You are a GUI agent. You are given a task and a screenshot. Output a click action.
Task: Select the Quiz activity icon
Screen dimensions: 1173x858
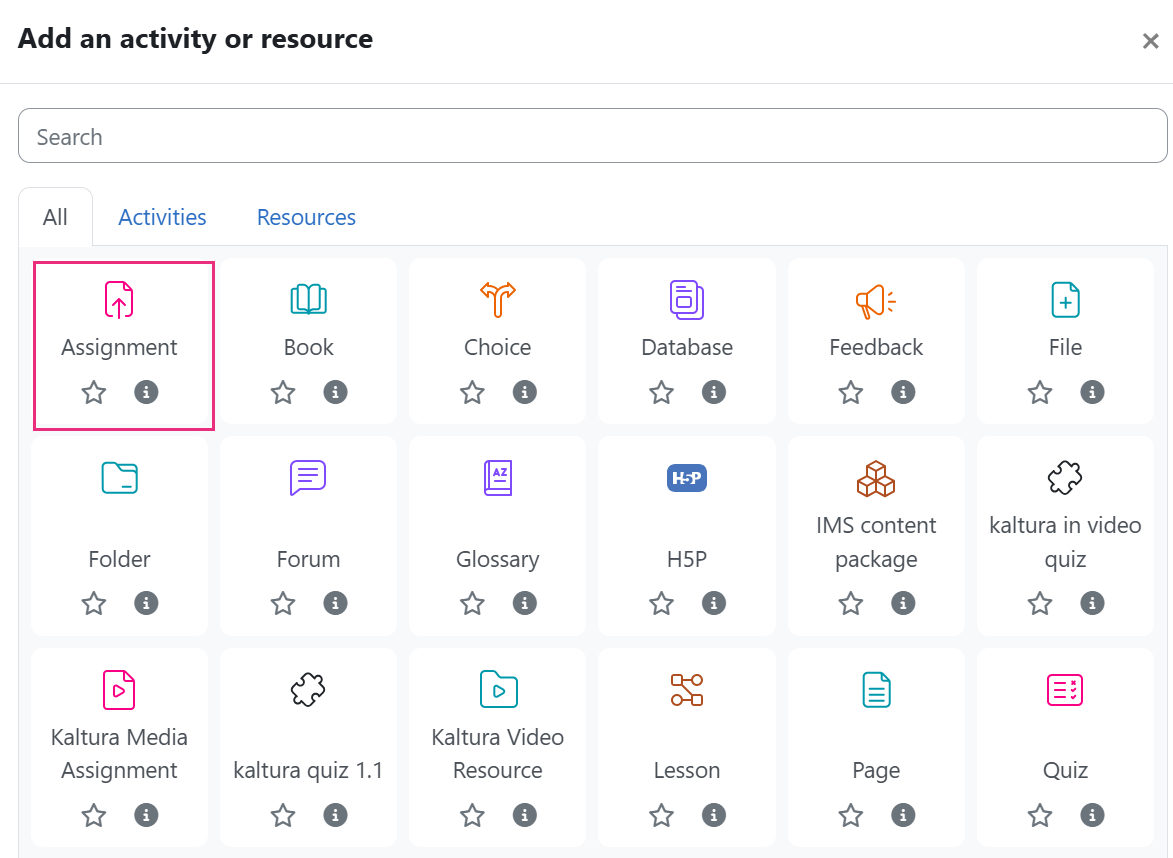tap(1065, 690)
